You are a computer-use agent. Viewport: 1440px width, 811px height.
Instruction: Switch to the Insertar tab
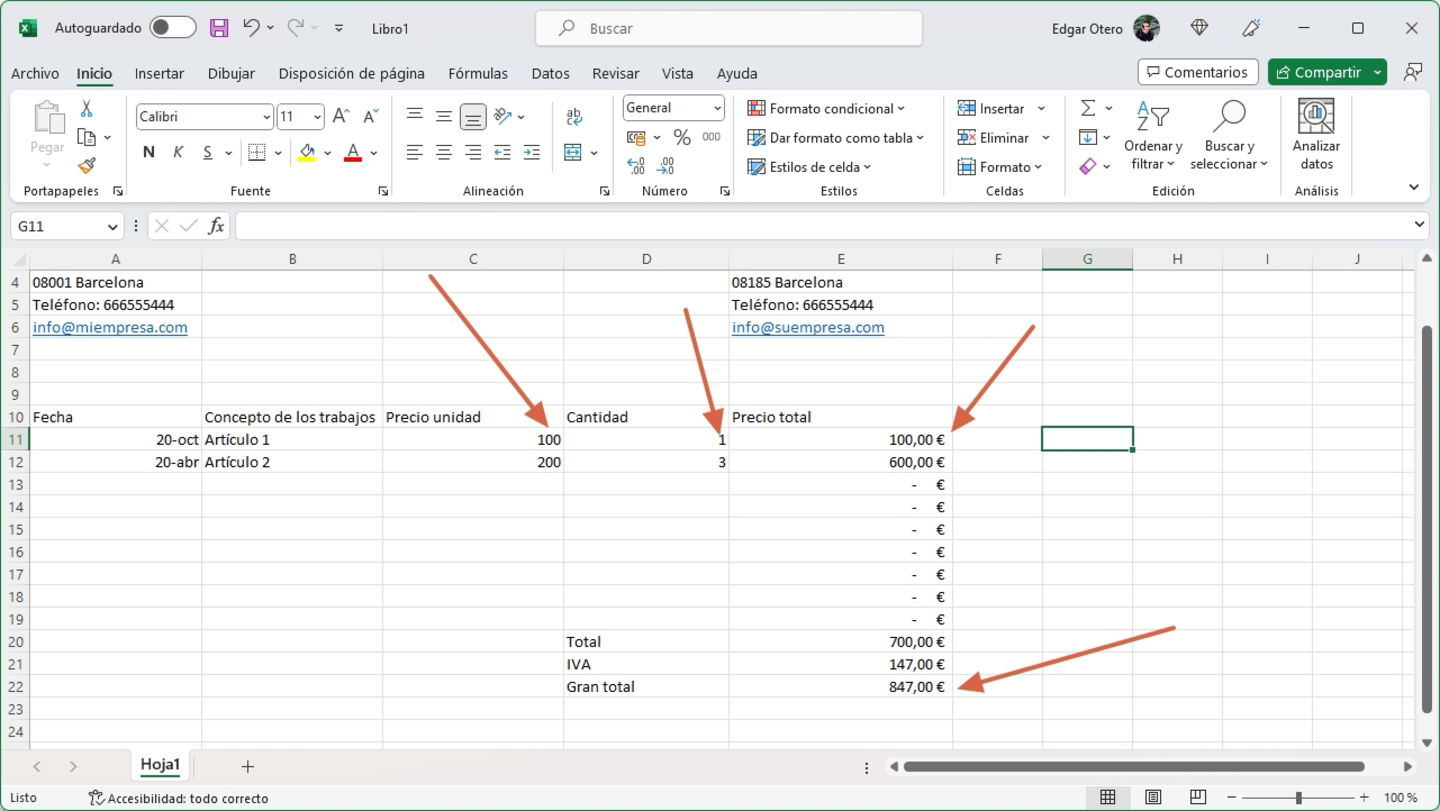(x=159, y=73)
